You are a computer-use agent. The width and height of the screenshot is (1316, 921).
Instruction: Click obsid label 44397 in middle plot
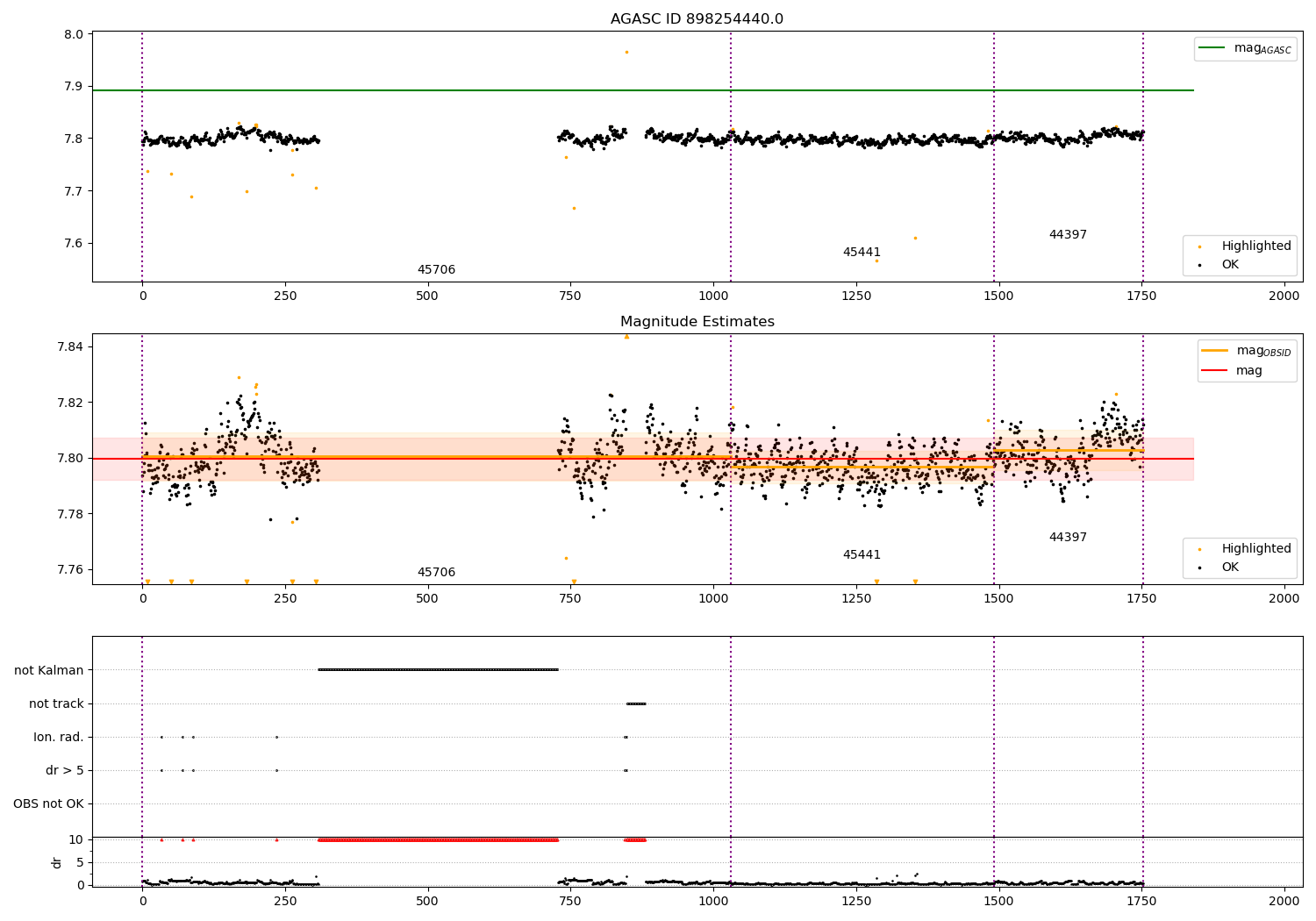[x=1068, y=537]
